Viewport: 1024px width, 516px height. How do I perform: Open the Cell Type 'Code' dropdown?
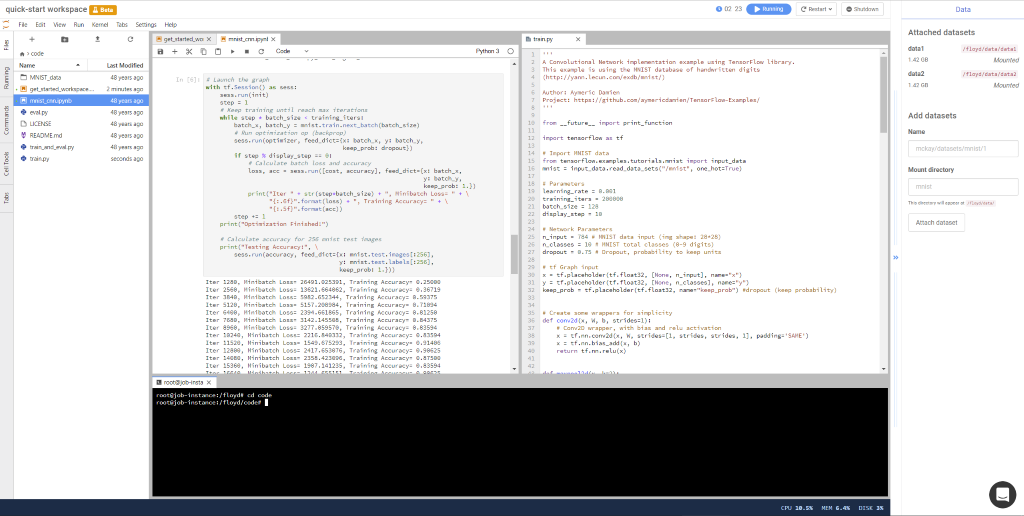292,51
